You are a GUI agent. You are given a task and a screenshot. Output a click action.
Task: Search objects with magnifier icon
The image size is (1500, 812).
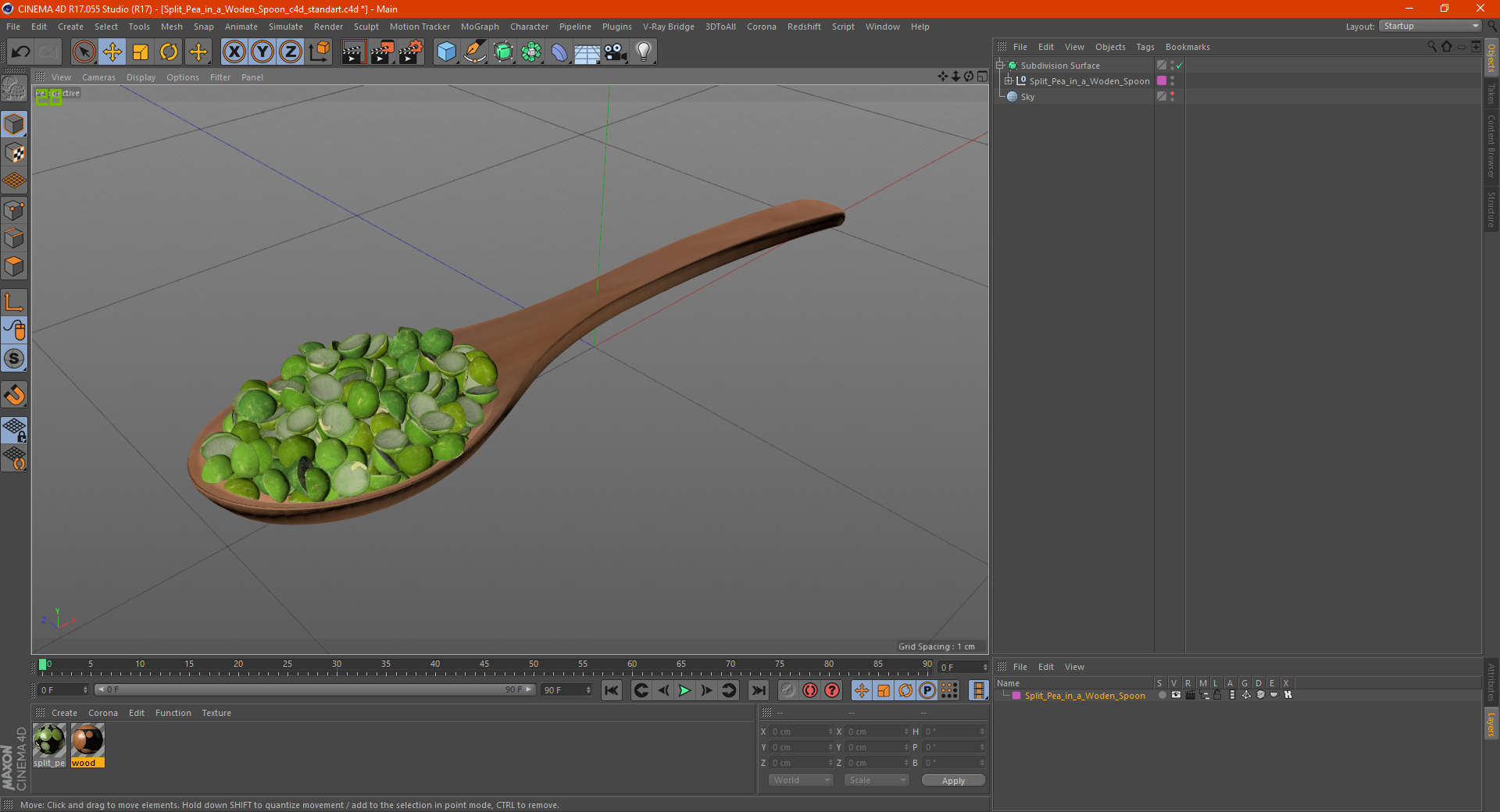[1432, 47]
